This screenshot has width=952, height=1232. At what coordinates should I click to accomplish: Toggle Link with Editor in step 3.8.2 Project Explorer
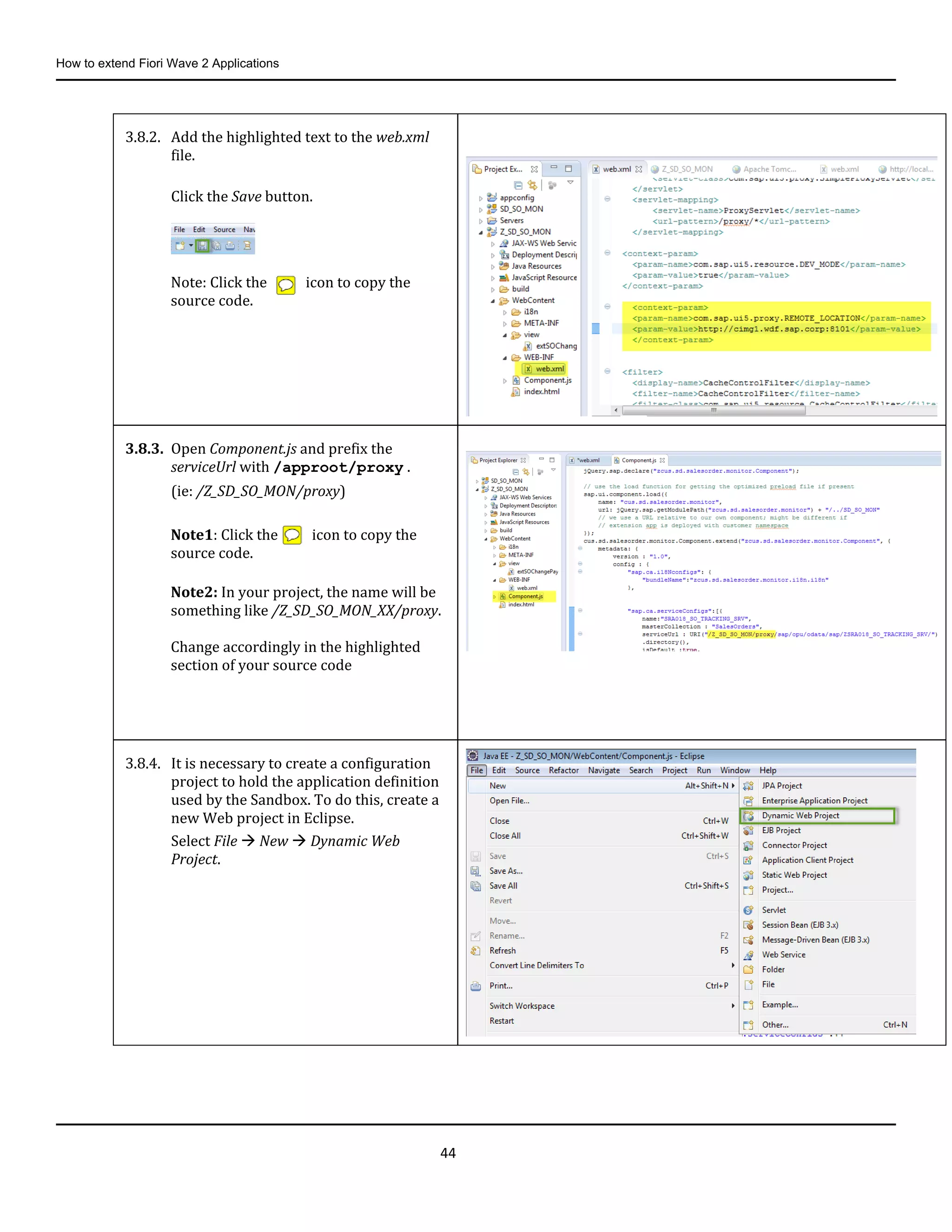click(532, 185)
